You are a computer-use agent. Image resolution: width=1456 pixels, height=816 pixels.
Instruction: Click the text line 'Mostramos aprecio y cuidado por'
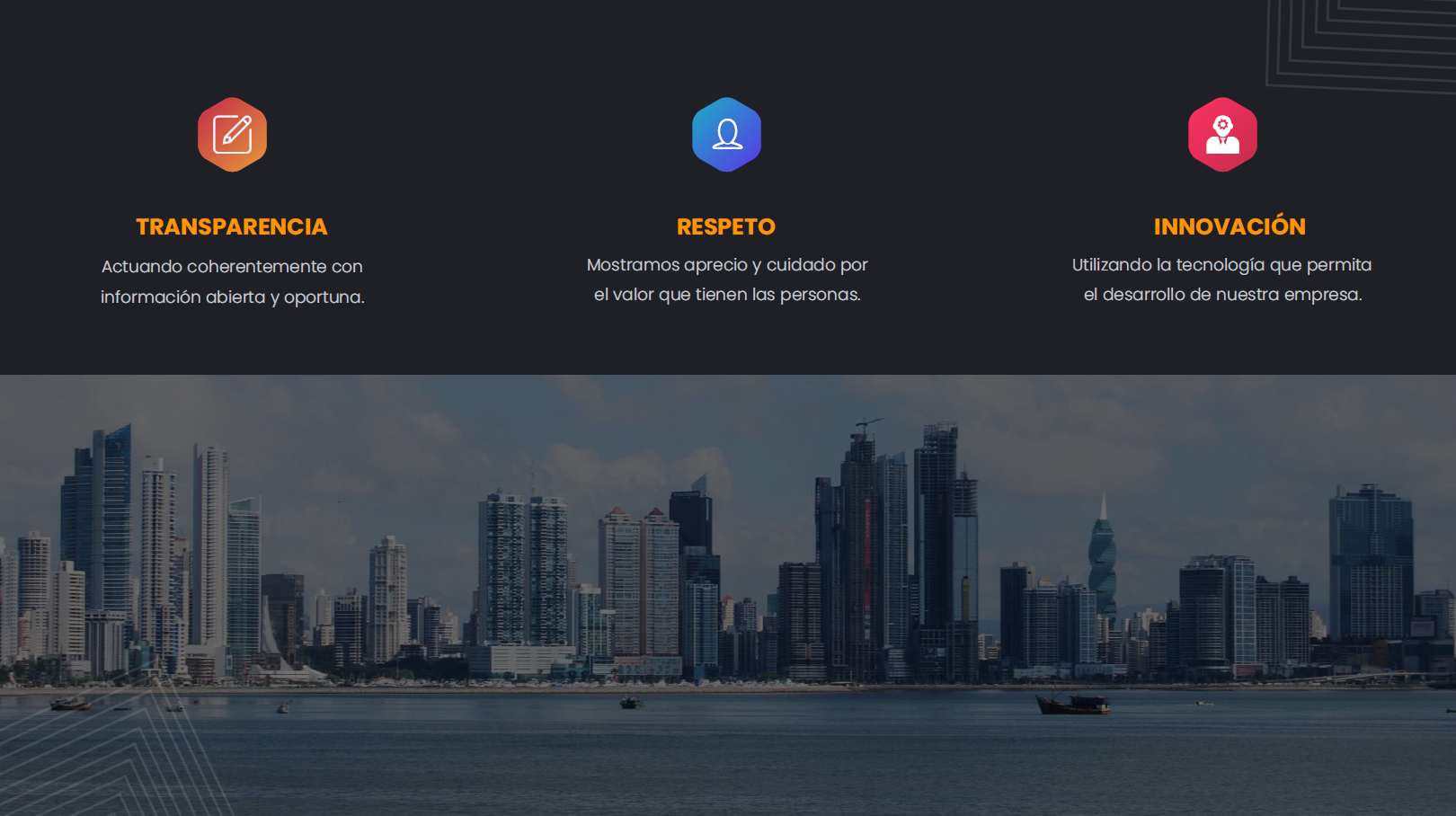click(x=727, y=265)
